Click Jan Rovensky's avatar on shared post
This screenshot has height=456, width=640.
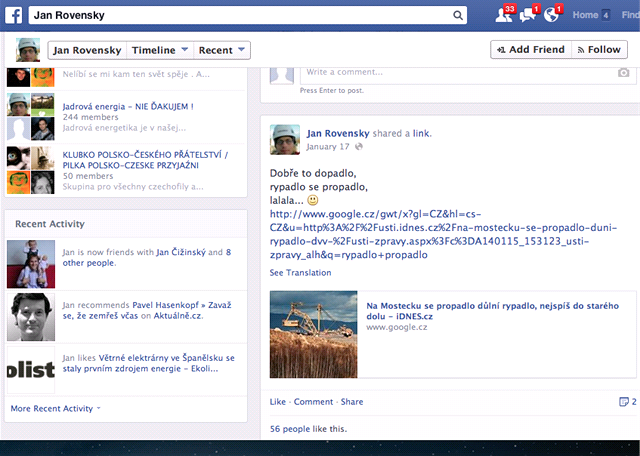pyautogui.click(x=284, y=139)
